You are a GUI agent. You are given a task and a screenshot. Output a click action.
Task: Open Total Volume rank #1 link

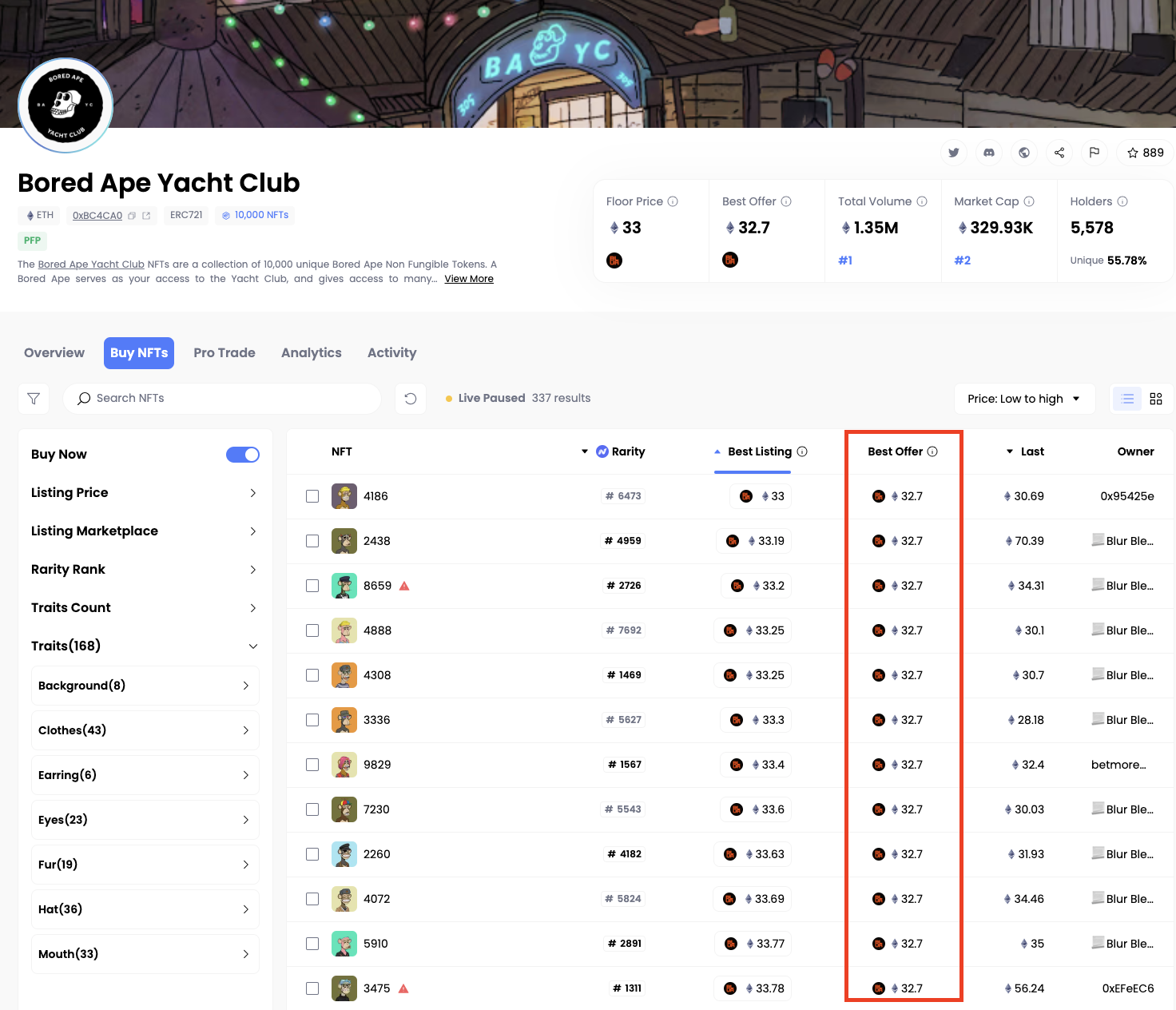click(845, 260)
